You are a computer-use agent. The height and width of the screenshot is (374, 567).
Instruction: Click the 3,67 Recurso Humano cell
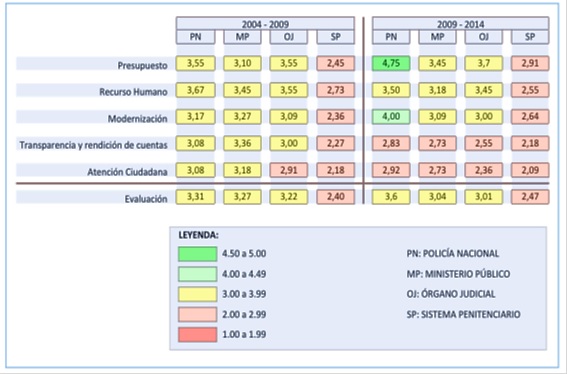tap(195, 90)
